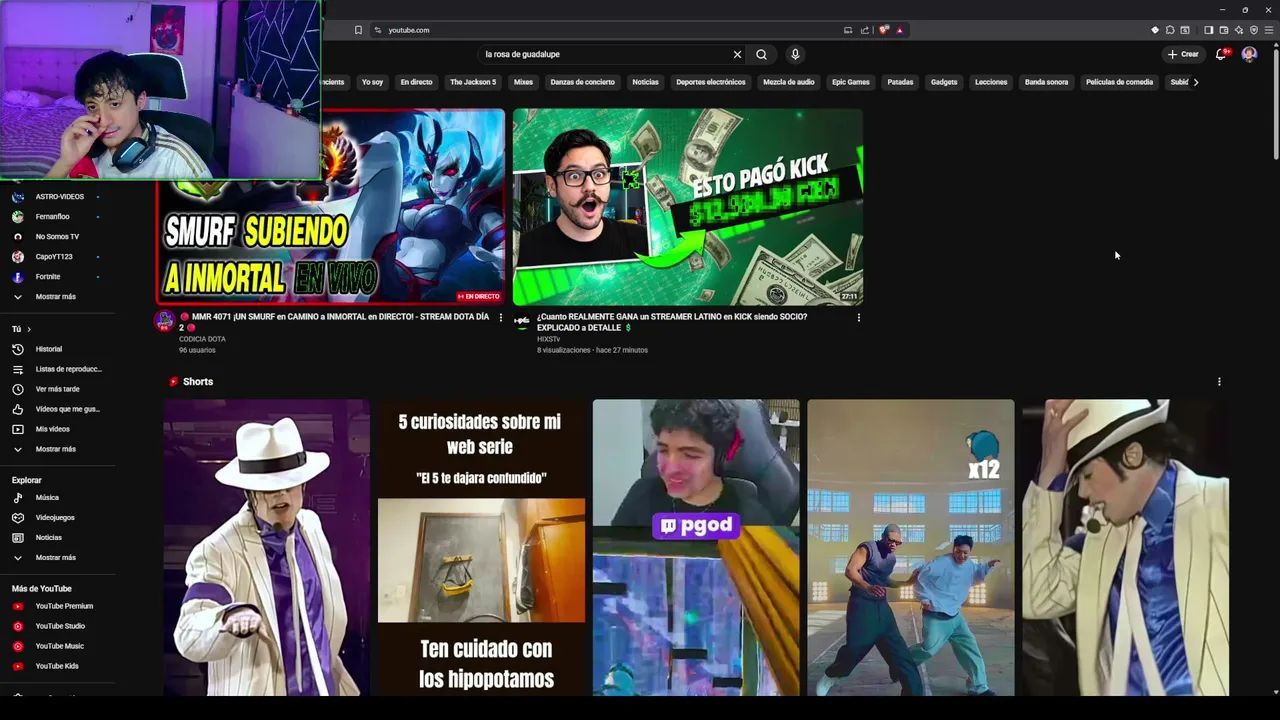Select the Epic Games chip

pyautogui.click(x=851, y=82)
